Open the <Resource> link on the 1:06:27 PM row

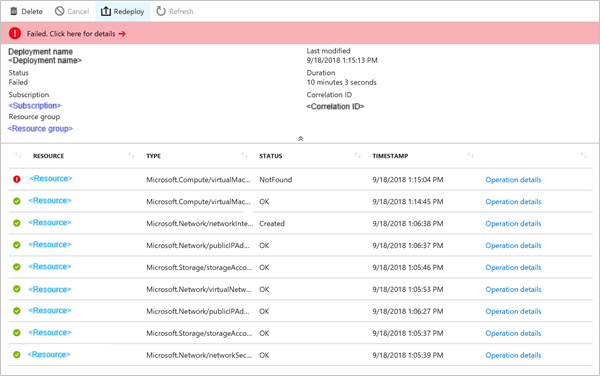[x=50, y=311]
